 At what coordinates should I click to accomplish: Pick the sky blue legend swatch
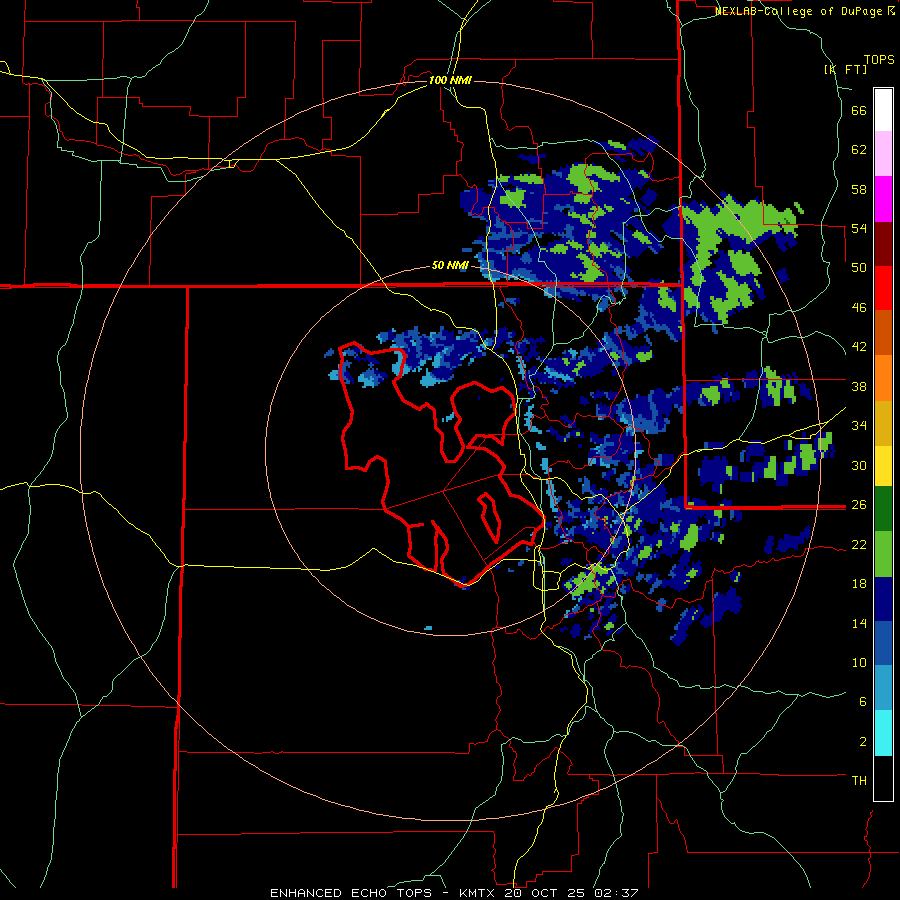coord(883,688)
